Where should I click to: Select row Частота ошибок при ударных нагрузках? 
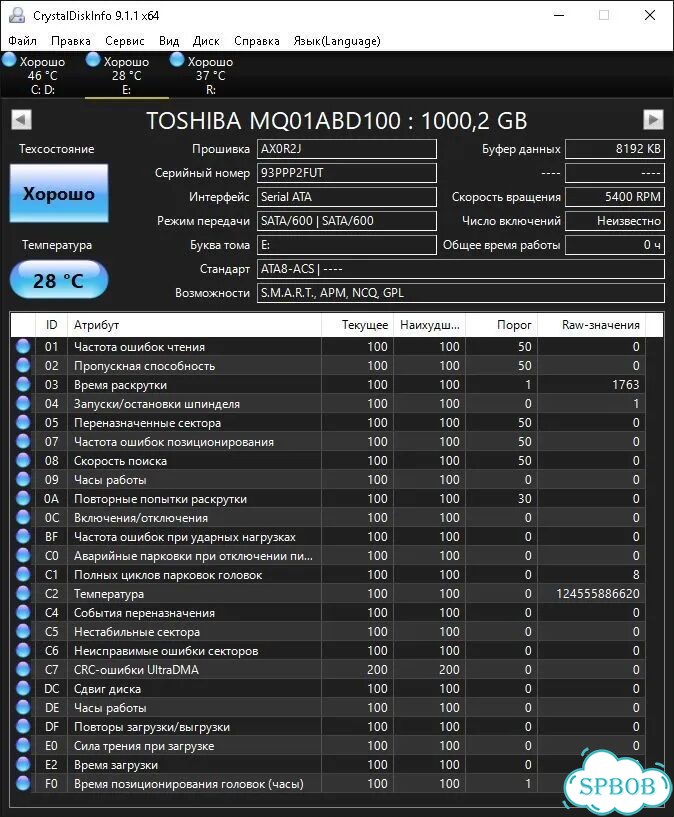coord(328,537)
